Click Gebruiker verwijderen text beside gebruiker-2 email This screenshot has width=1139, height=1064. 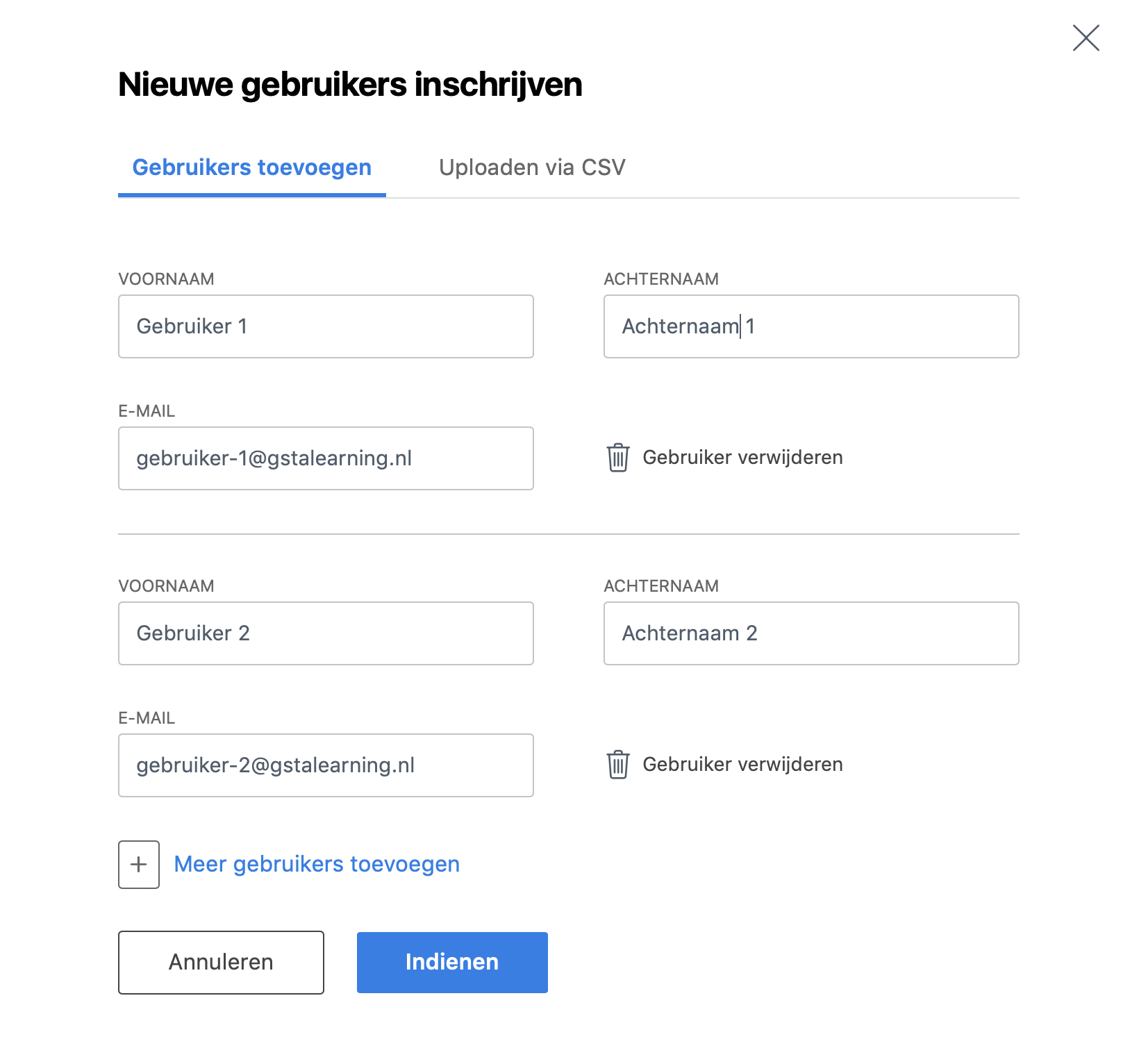(x=742, y=765)
